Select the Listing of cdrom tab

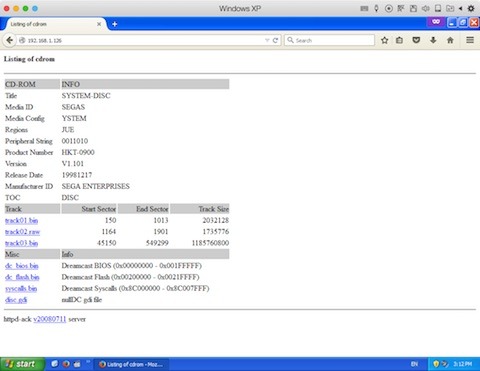[x=53, y=24]
